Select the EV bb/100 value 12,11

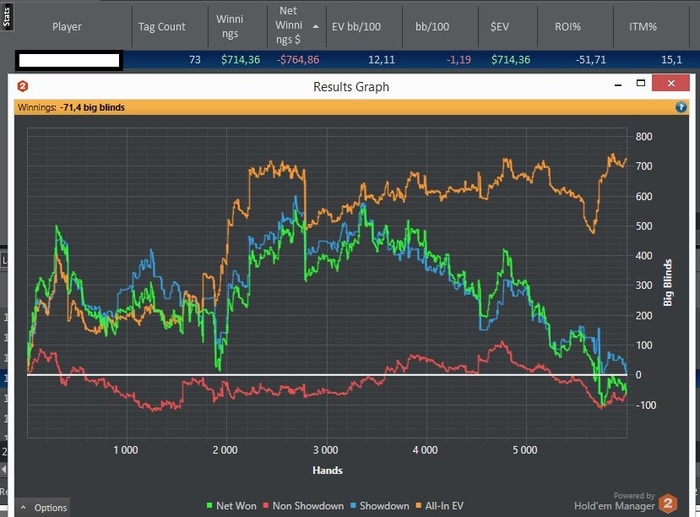coord(381,59)
